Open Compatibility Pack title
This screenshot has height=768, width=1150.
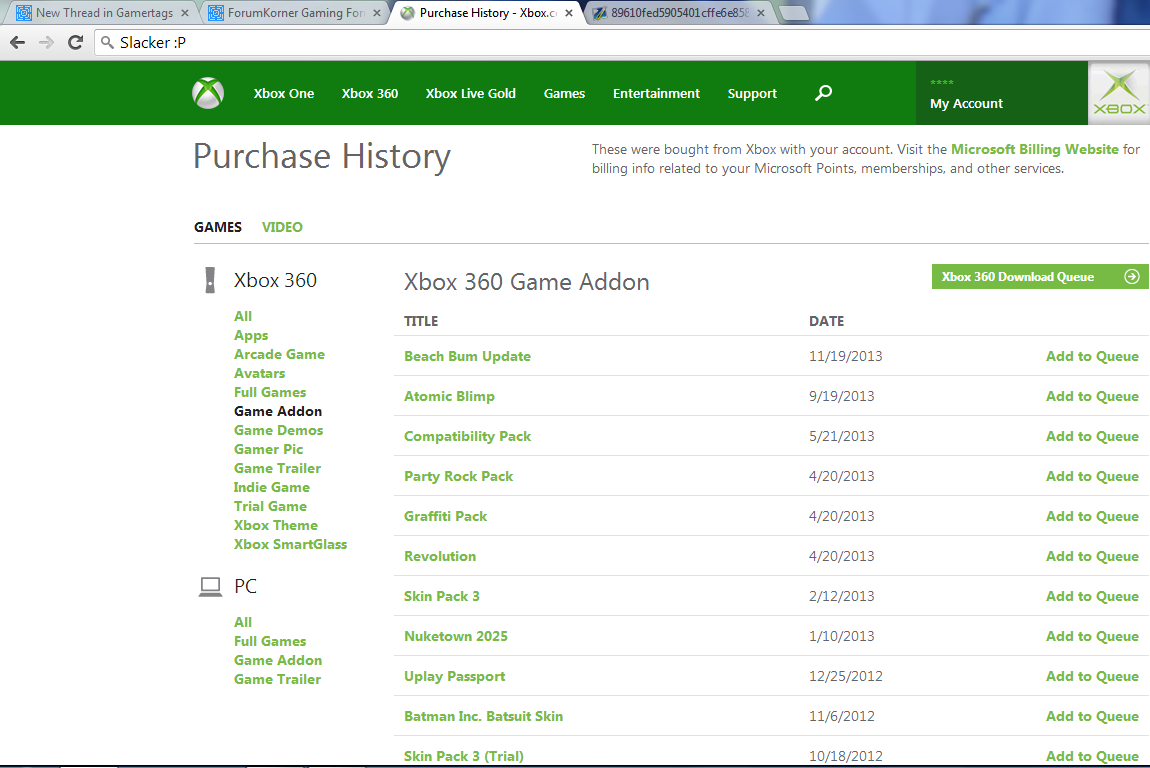pyautogui.click(x=467, y=436)
